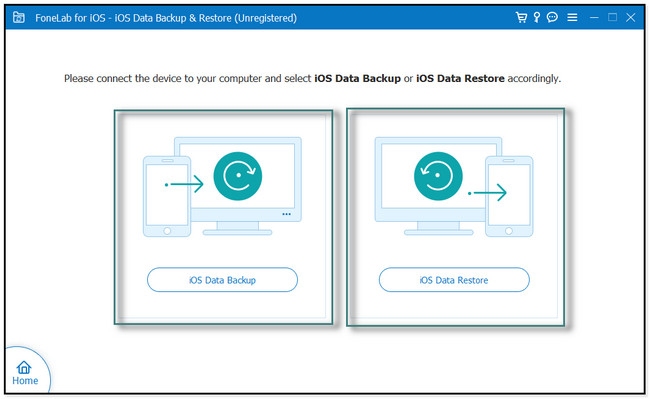The image size is (650, 399).
Task: Click the instruction text about connecting device
Action: pyautogui.click(x=312, y=78)
